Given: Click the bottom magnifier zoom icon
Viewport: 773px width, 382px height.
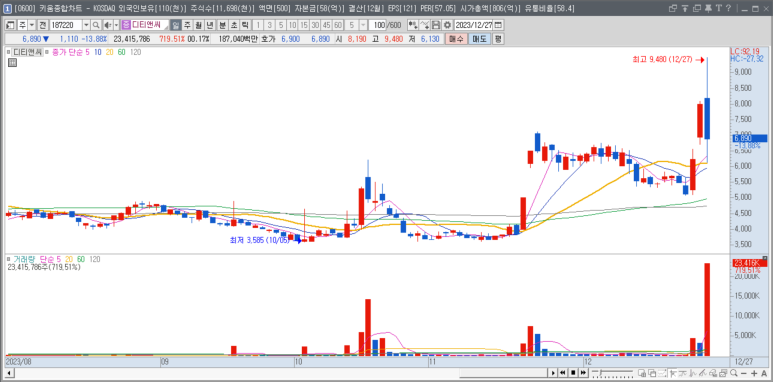Looking at the screenshot, I should [734, 373].
